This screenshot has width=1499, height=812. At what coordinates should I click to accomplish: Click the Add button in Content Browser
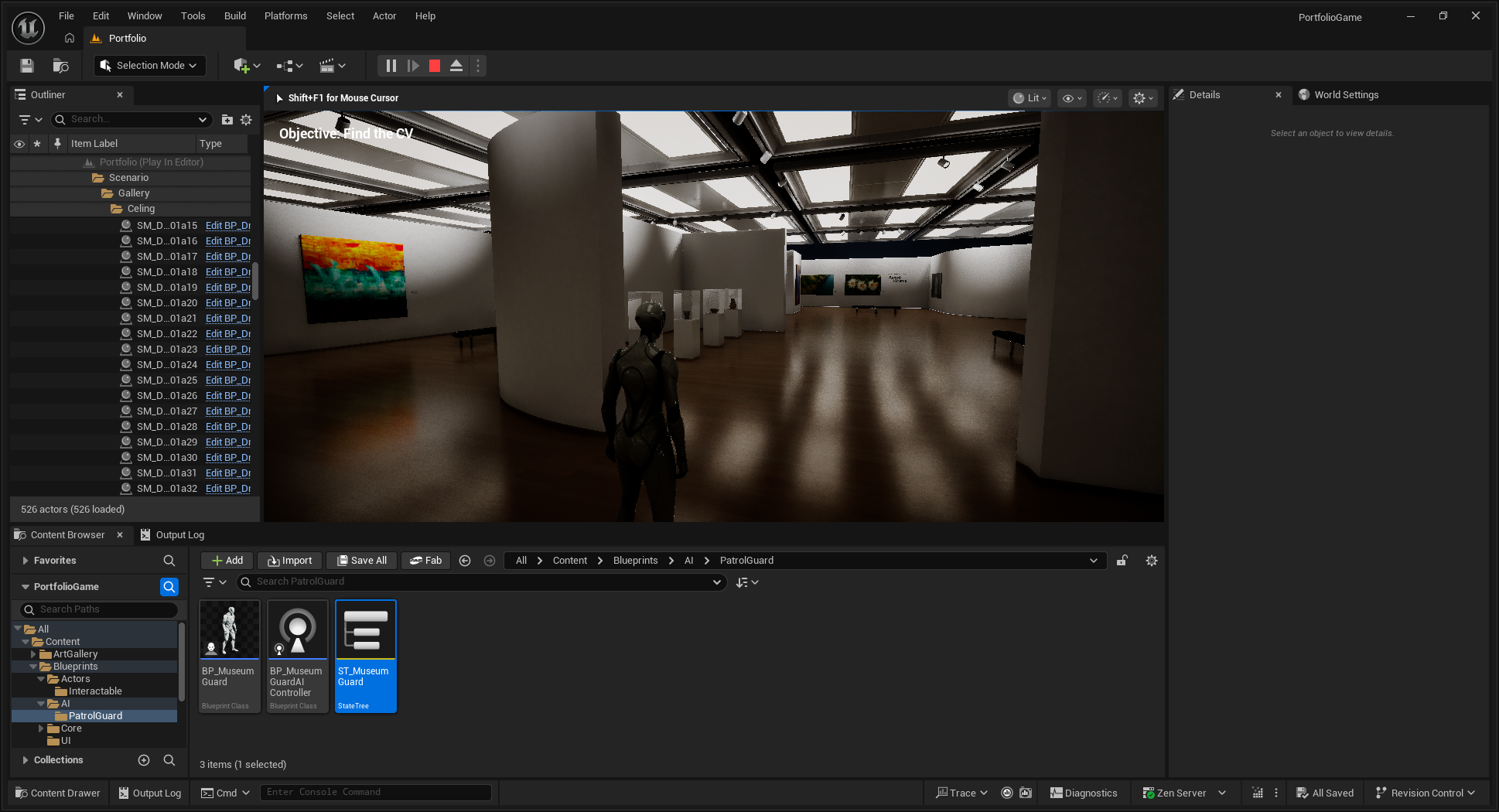point(227,561)
